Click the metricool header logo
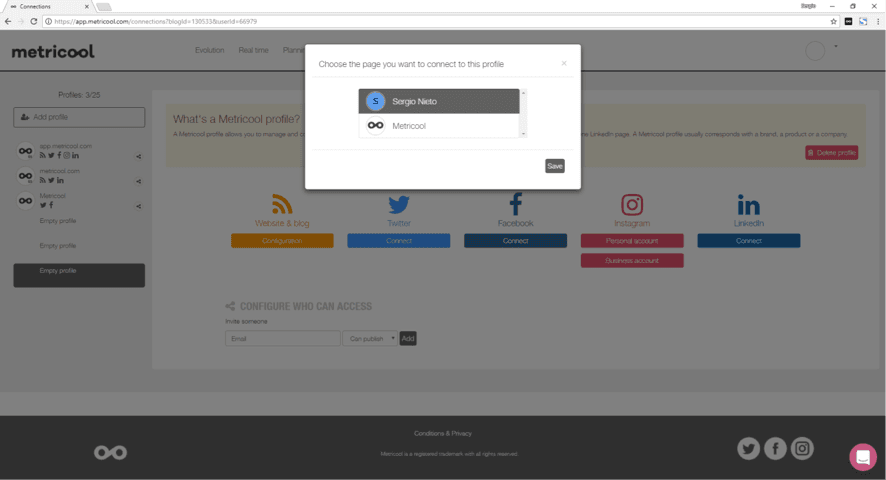This screenshot has height=480, width=886. [x=53, y=51]
